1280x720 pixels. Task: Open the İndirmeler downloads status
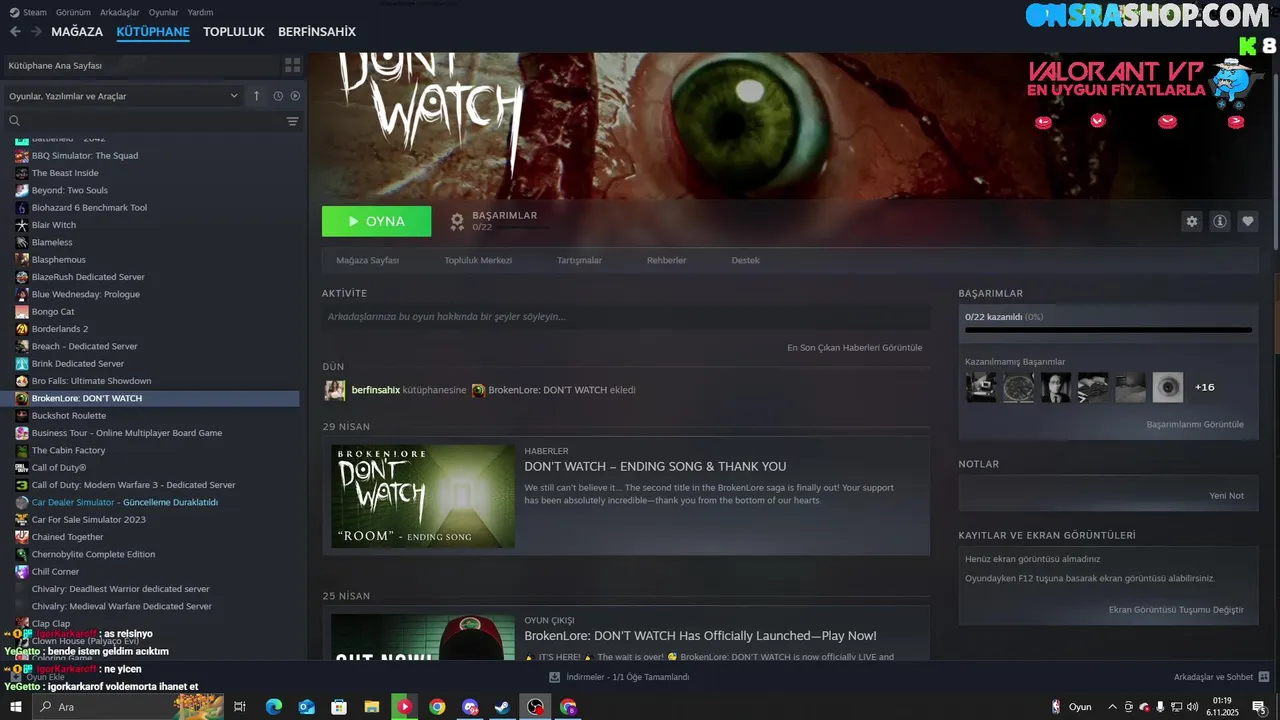(x=620, y=677)
